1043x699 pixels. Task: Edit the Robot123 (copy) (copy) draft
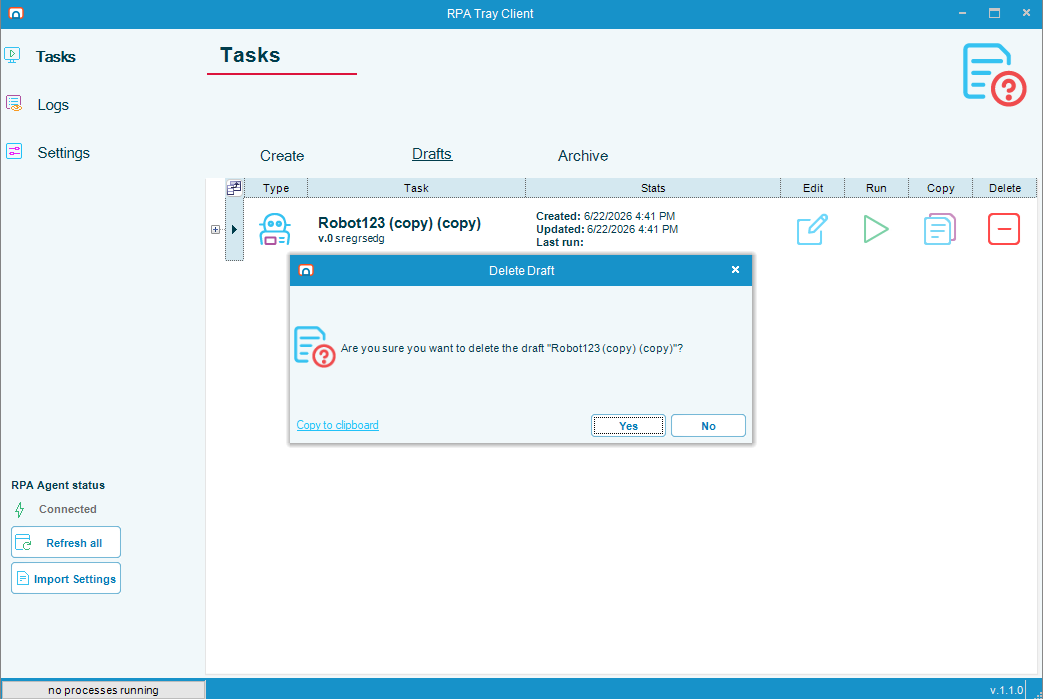812,229
